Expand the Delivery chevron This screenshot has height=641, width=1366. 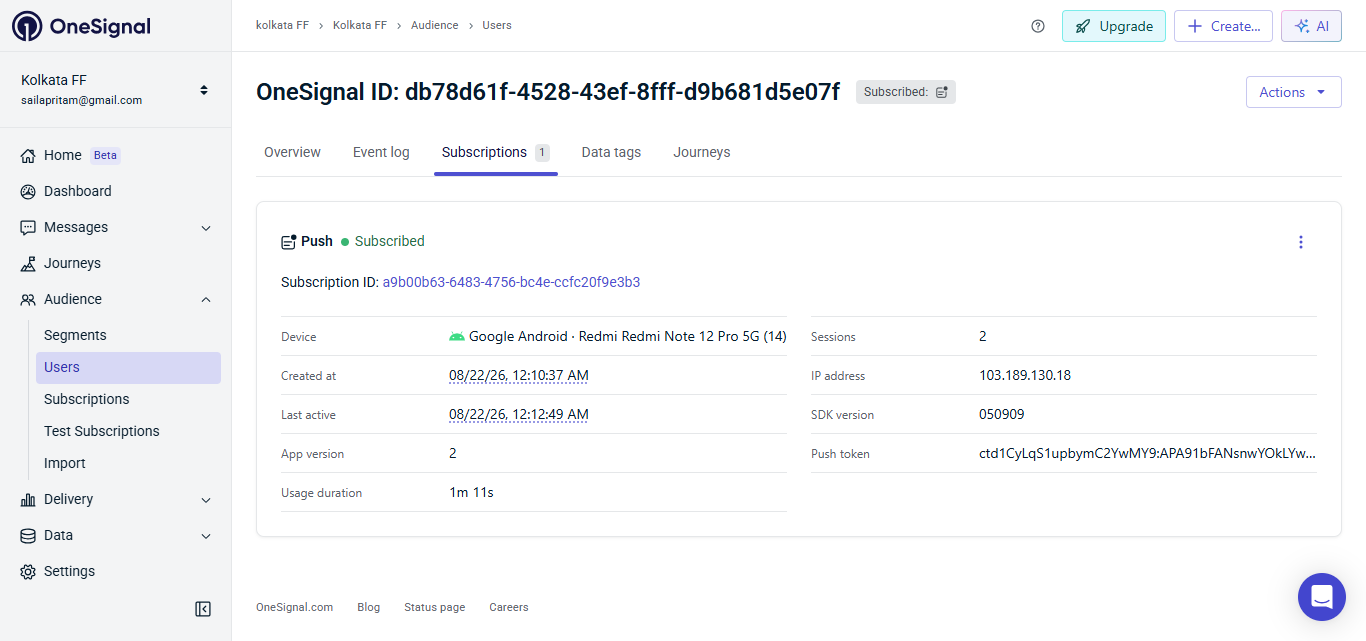pyautogui.click(x=206, y=500)
